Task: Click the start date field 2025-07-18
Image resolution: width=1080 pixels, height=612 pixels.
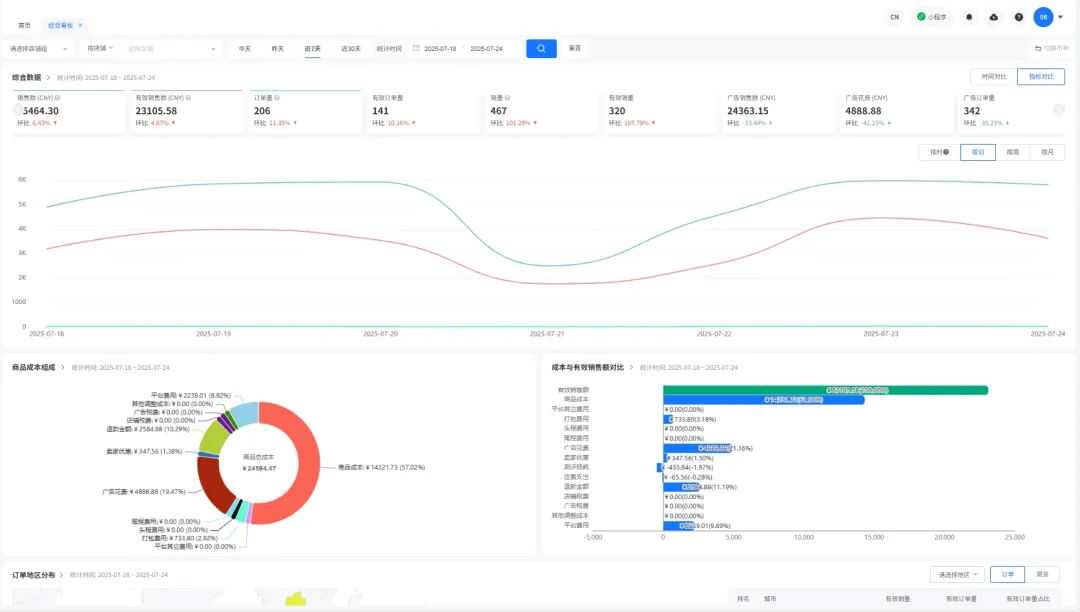Action: pos(440,48)
